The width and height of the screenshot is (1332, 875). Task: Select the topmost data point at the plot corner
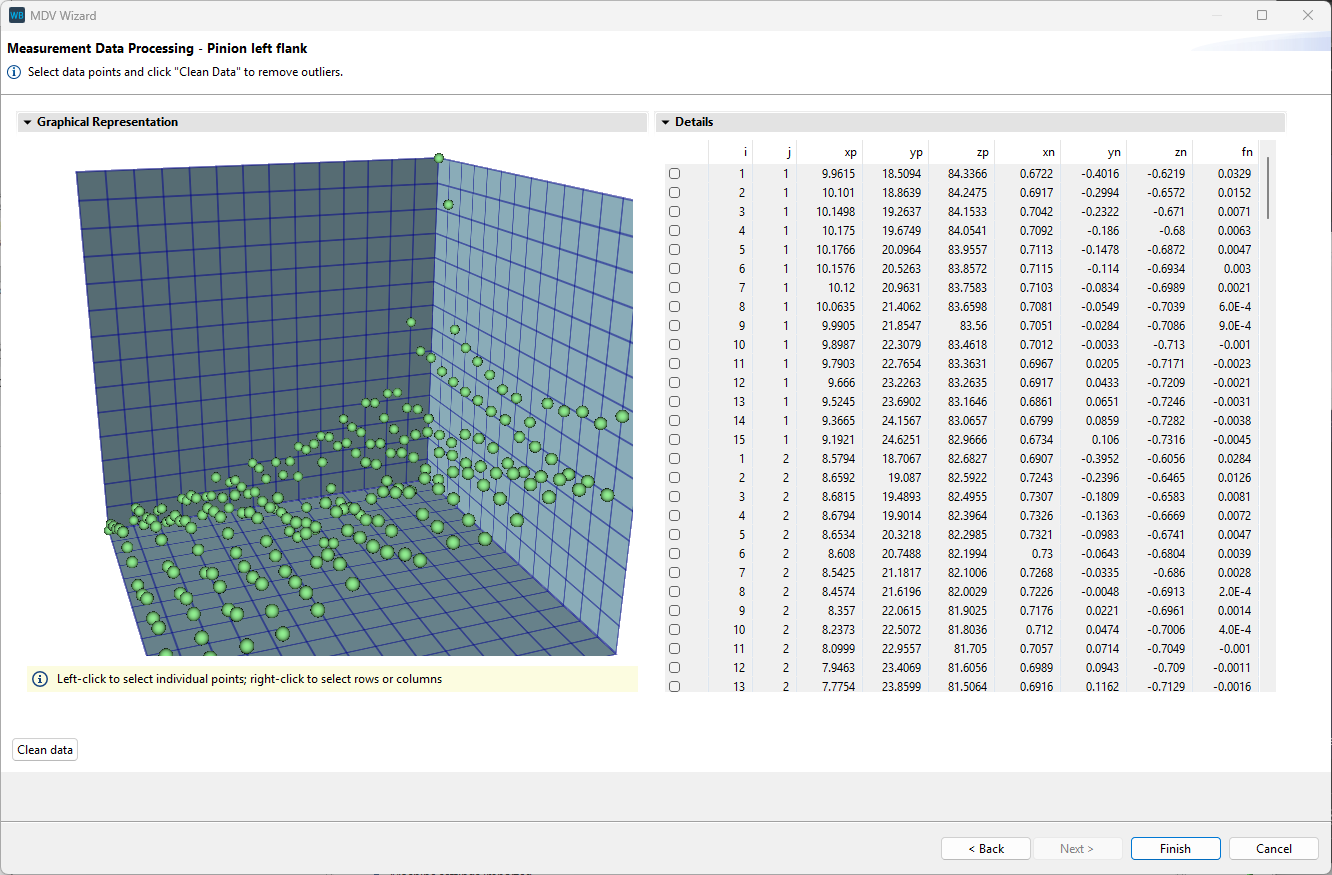coord(438,158)
